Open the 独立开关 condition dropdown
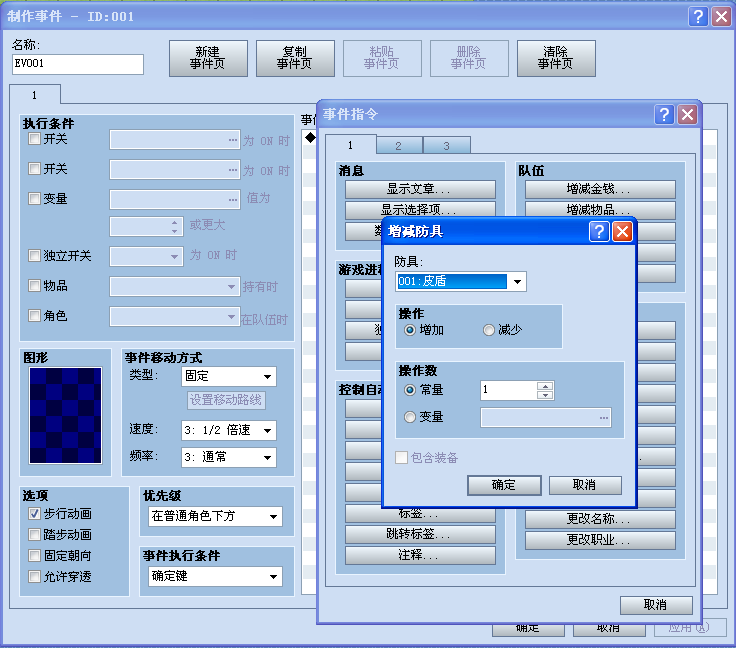Viewport: 736px width, 648px height. point(146,257)
